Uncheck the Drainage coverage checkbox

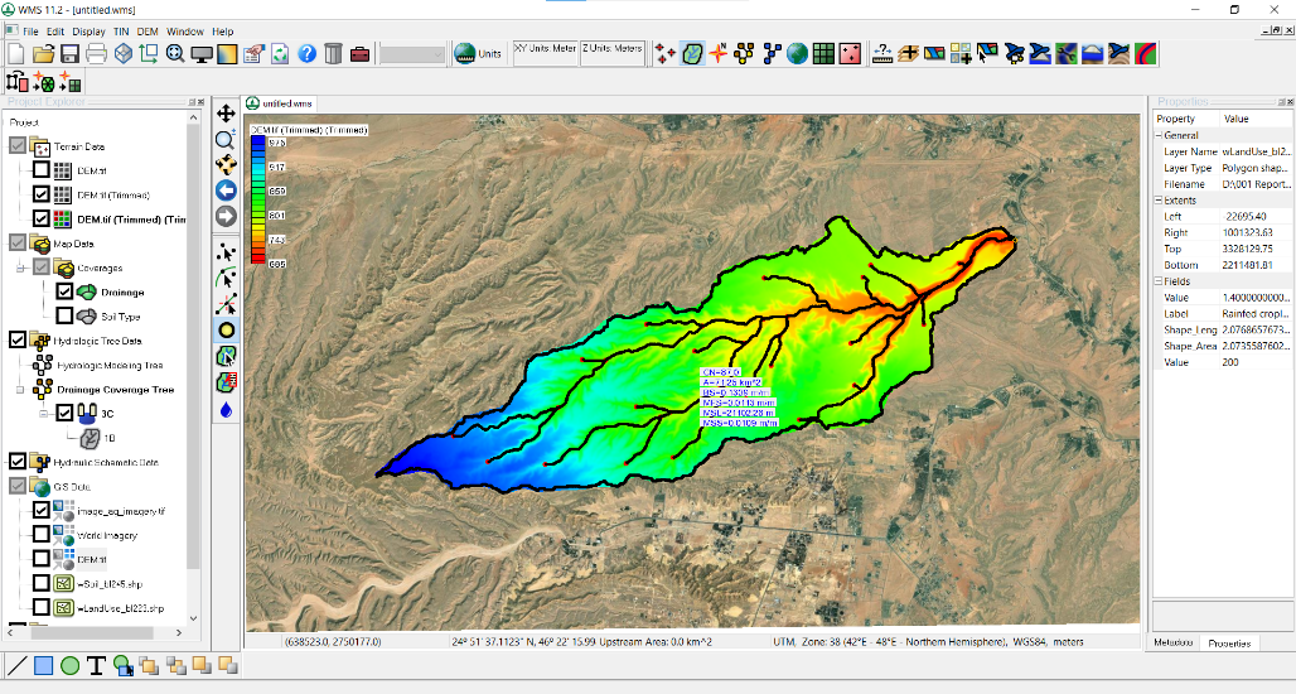[65, 292]
